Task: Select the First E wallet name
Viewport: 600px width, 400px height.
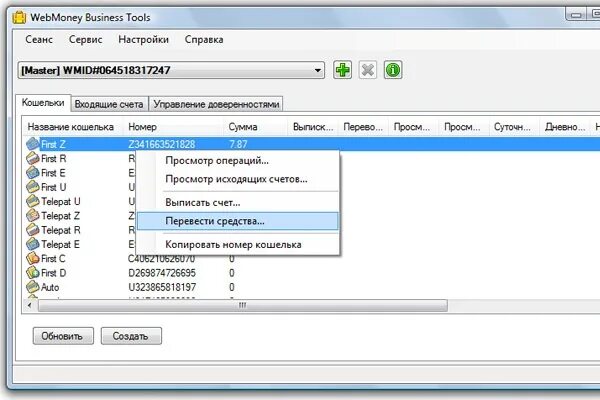Action: [x=53, y=173]
